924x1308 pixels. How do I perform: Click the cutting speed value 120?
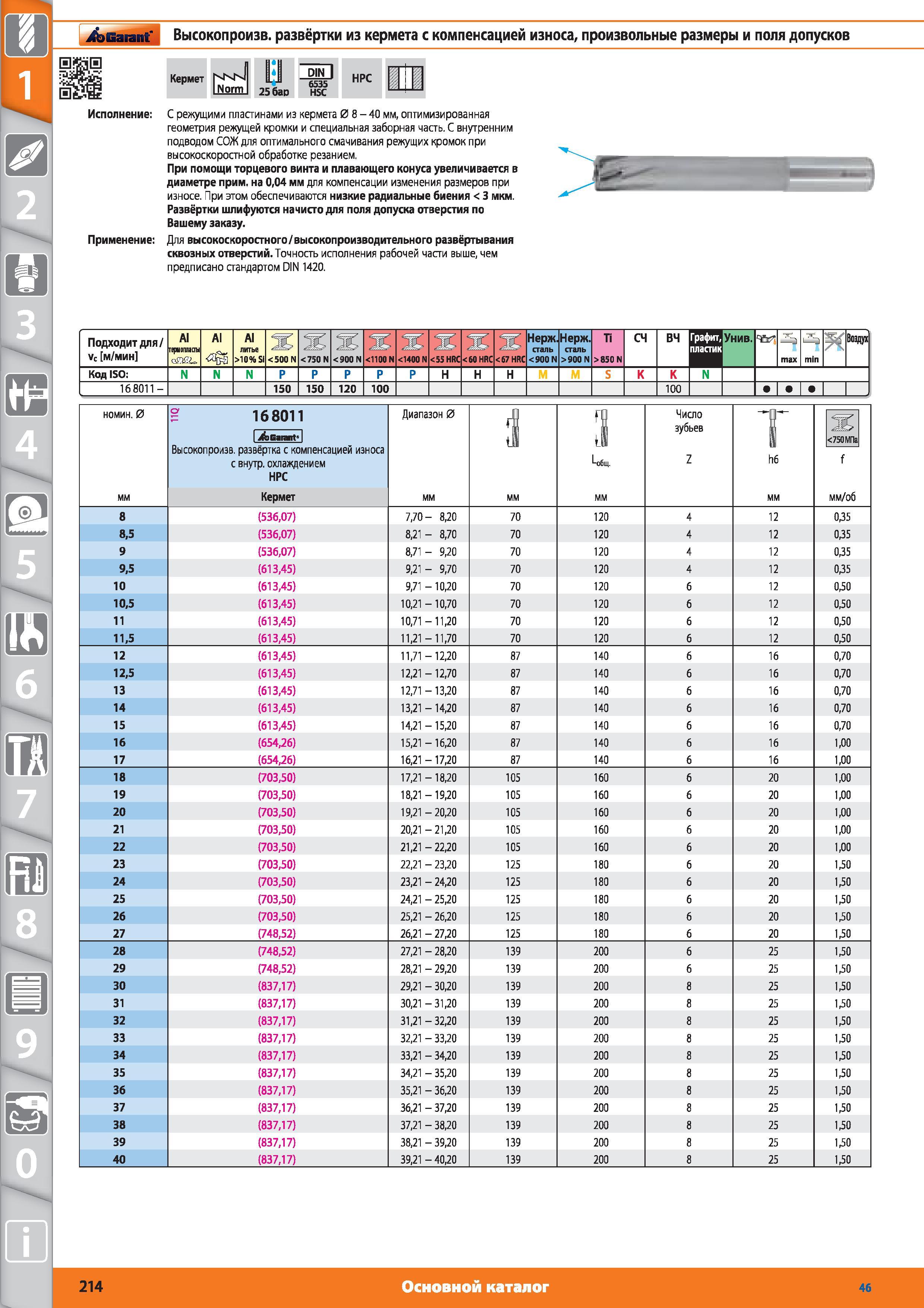coord(347,389)
